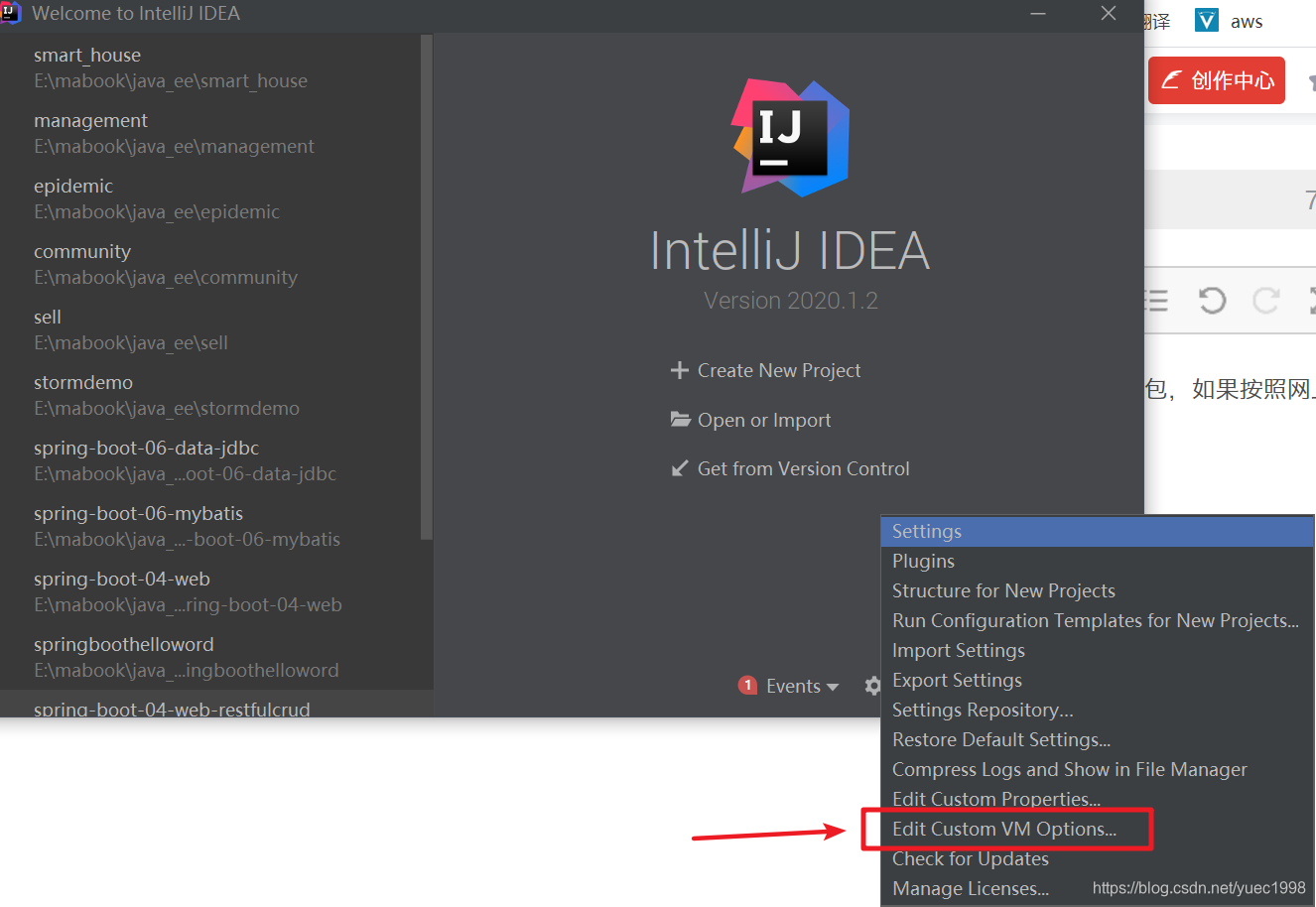Screen dimensions: 1316x907
Task: Open Manage Licenses entry
Action: tap(1097, 888)
